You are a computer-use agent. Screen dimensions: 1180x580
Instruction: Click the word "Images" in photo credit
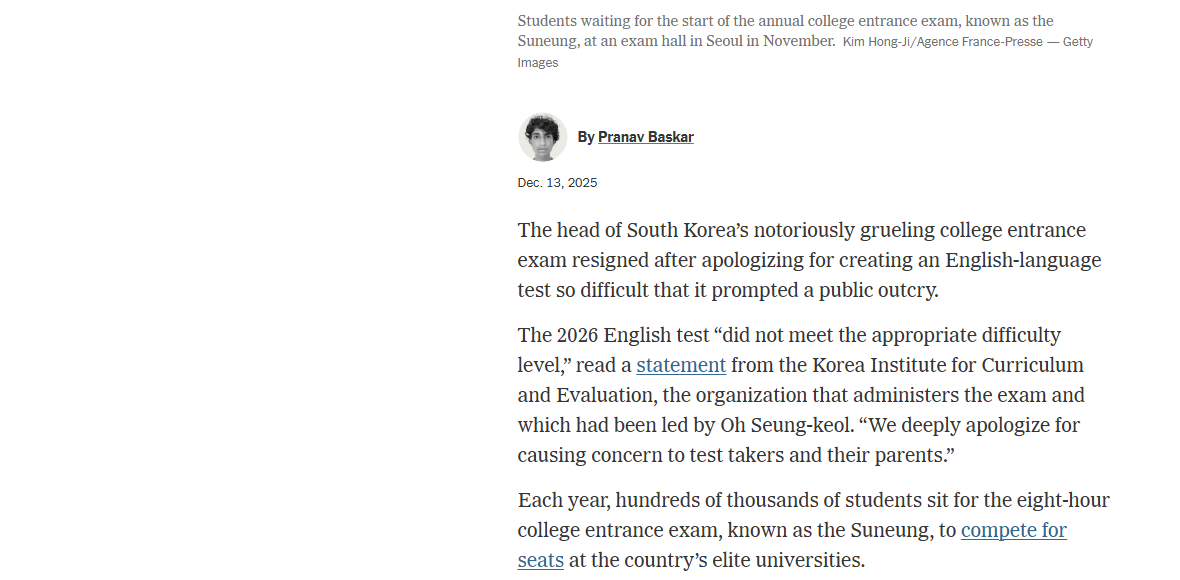click(537, 63)
